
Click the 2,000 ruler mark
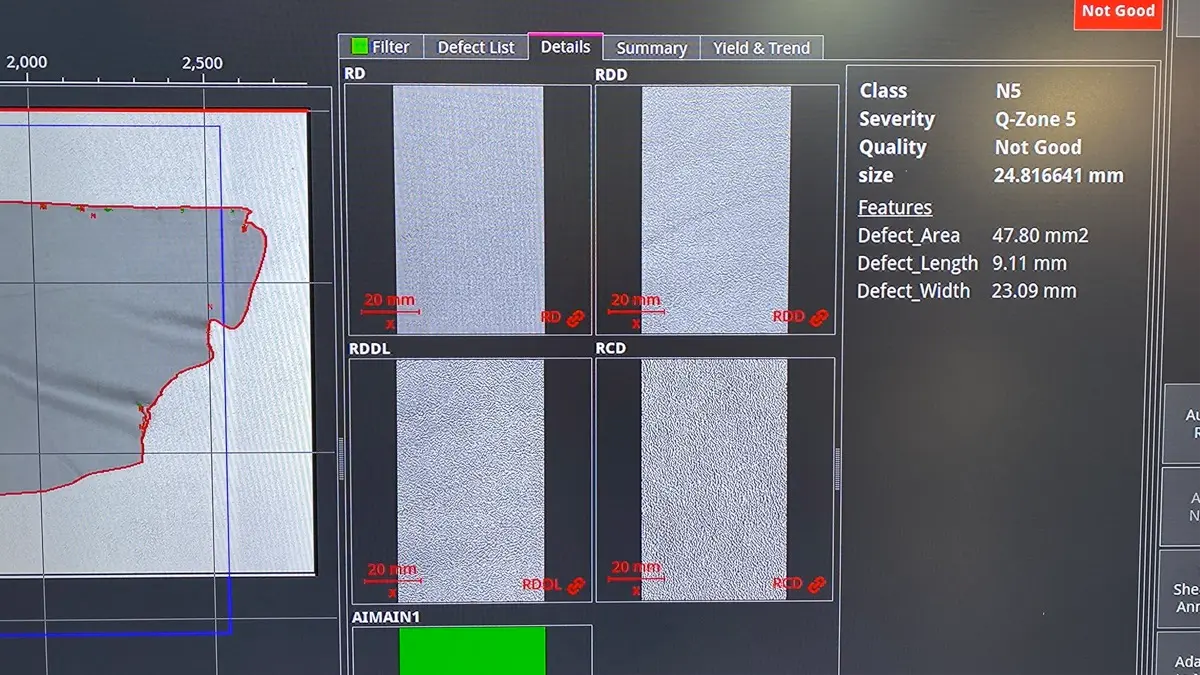point(27,62)
